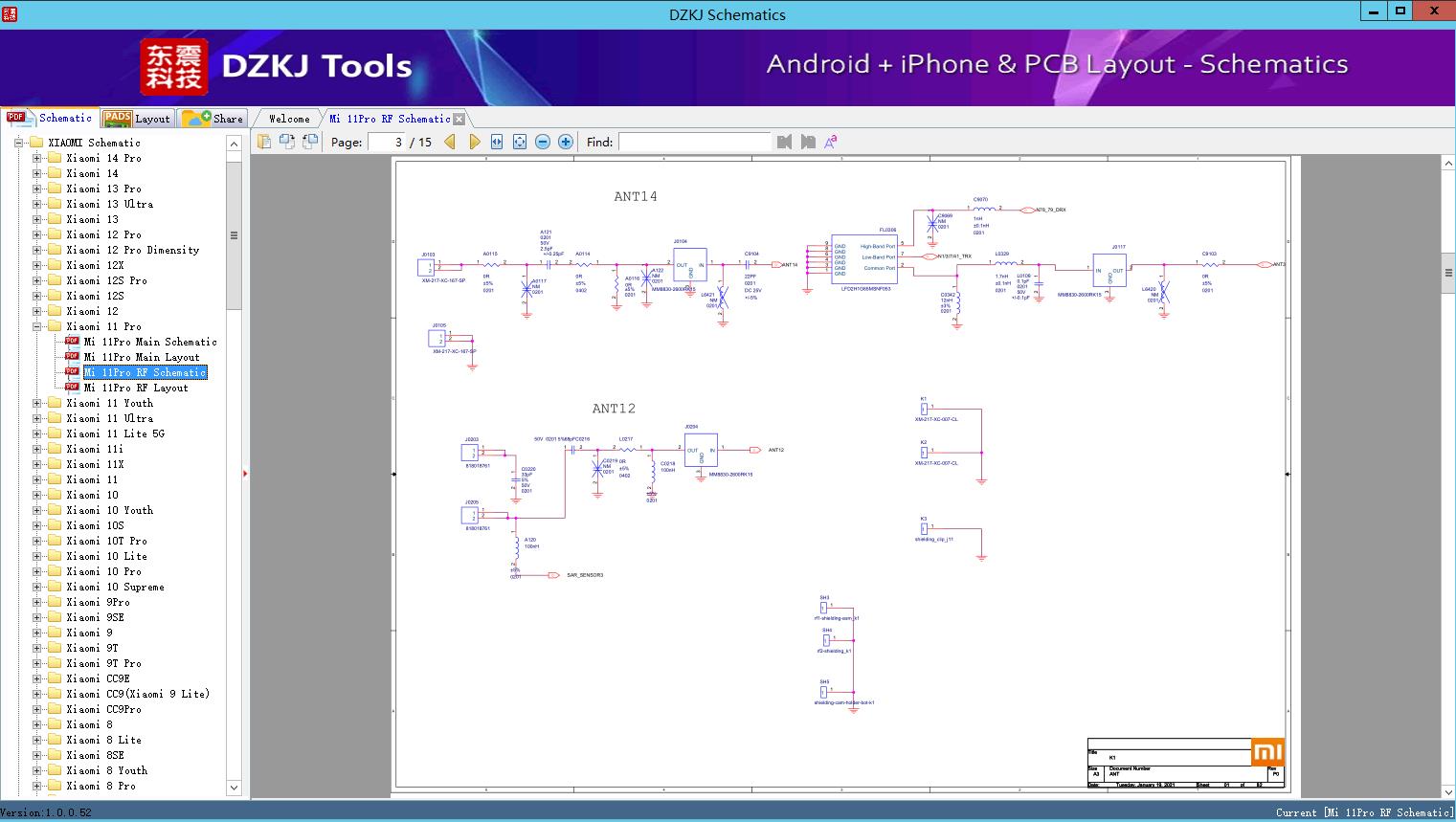Image resolution: width=1456 pixels, height=822 pixels.
Task: Click the document viewer scrollbar thumb
Action: tap(1448, 273)
